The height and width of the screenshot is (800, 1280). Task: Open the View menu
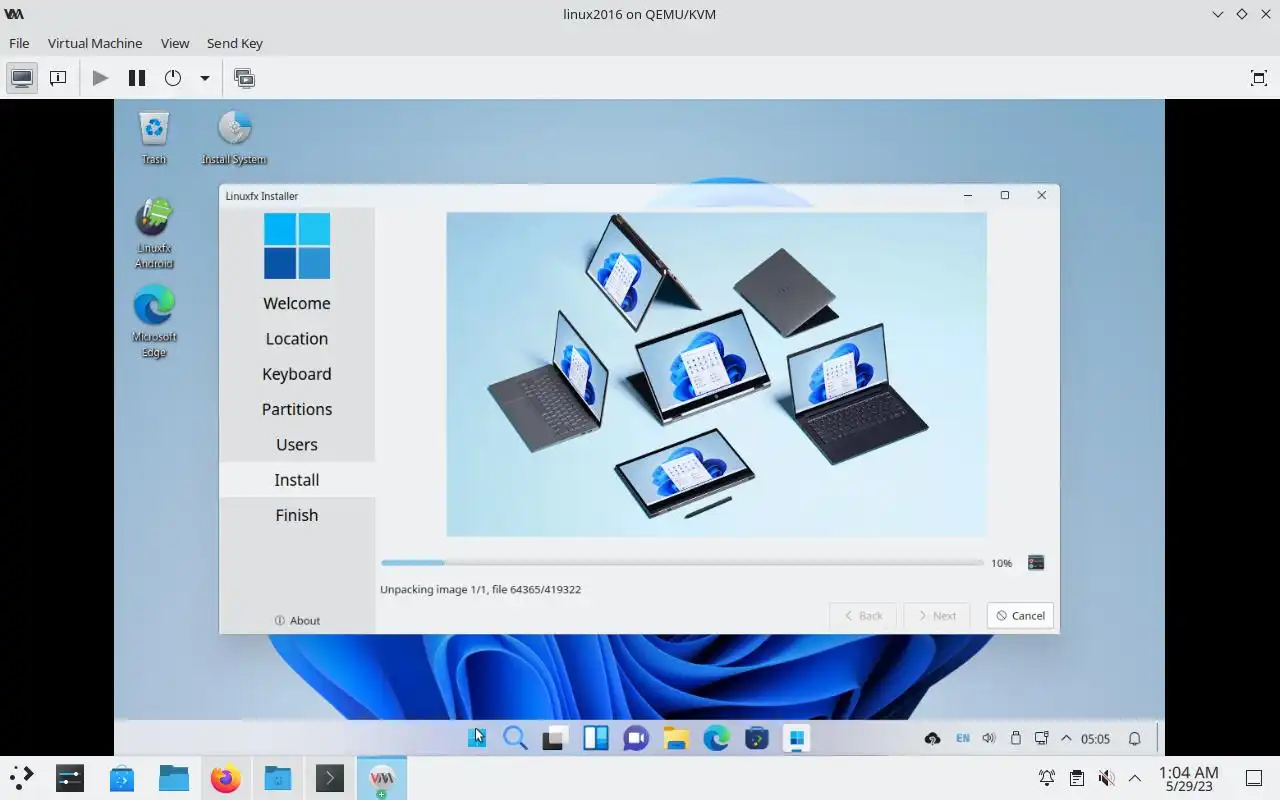pyautogui.click(x=175, y=43)
